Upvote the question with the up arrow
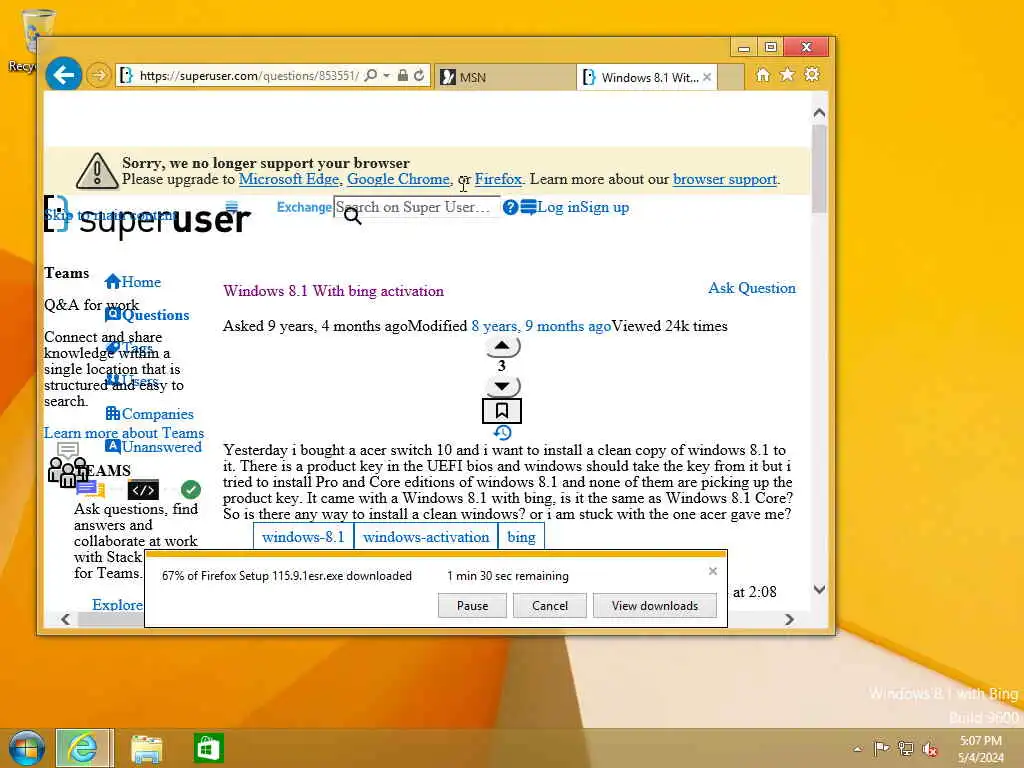Image resolution: width=1024 pixels, height=768 pixels. (x=502, y=345)
